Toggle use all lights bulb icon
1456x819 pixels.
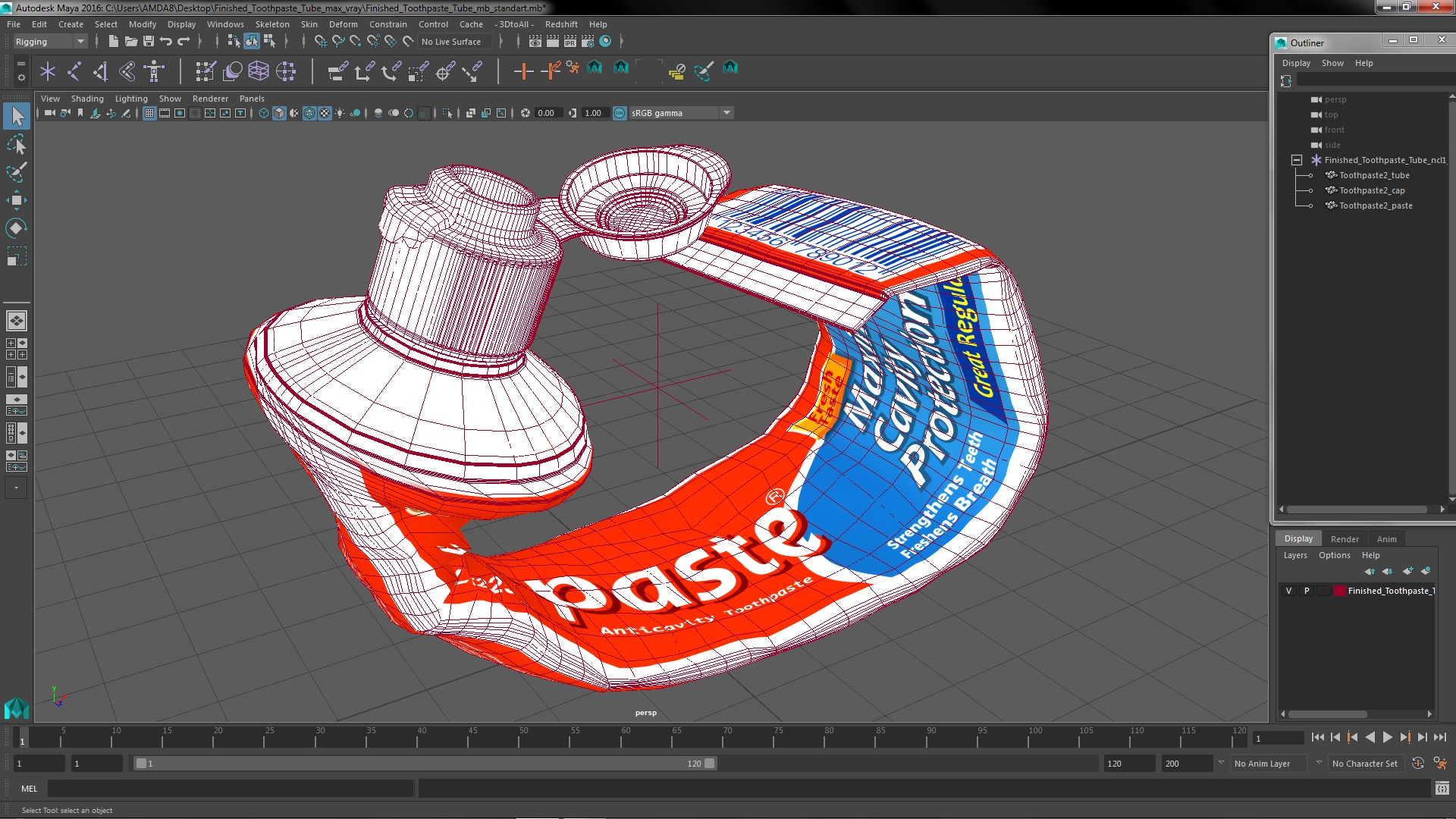tap(340, 113)
